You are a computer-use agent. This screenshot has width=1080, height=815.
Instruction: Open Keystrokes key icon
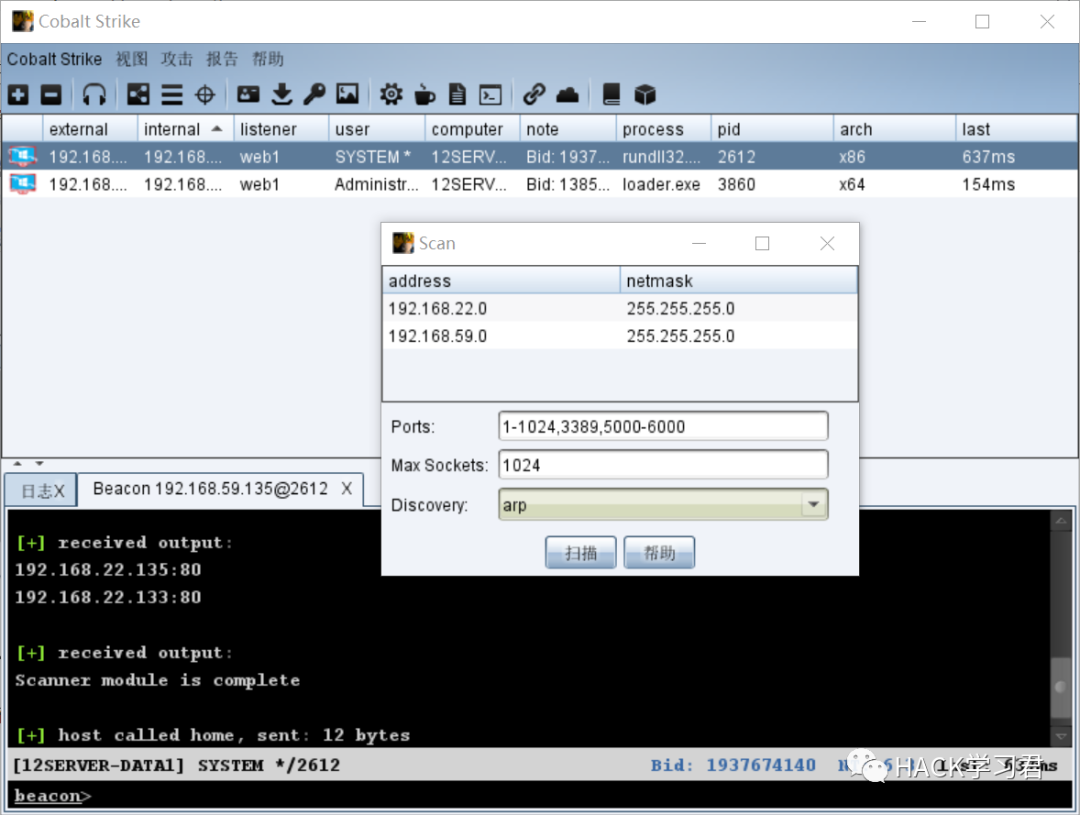point(314,94)
